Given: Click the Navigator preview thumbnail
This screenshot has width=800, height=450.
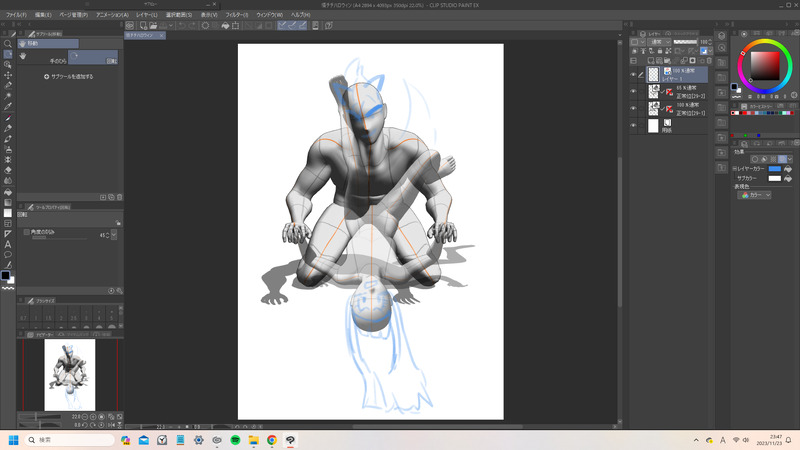Looking at the screenshot, I should click(x=70, y=373).
